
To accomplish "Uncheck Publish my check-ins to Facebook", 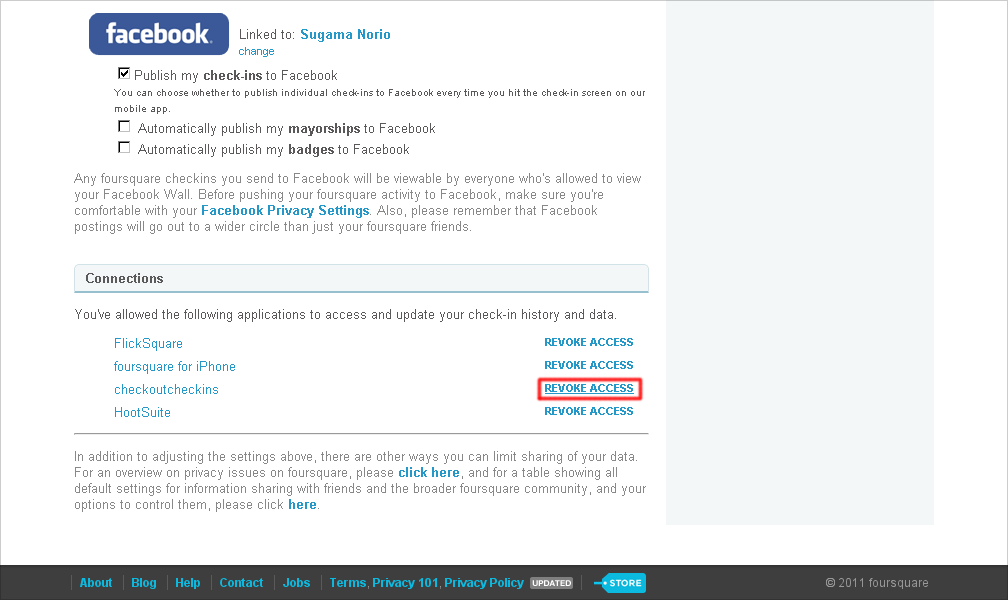I will [x=124, y=73].
